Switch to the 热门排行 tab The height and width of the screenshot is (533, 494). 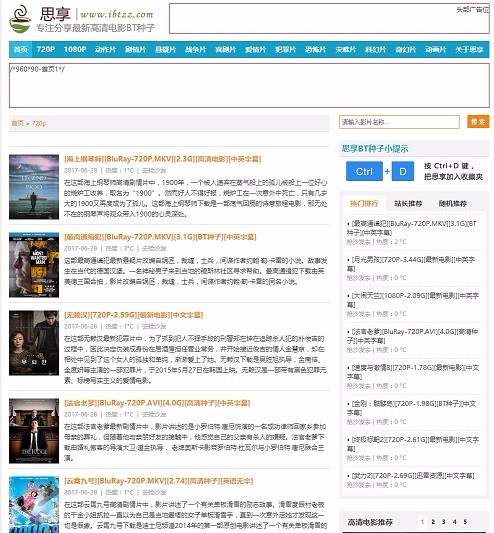click(364, 203)
